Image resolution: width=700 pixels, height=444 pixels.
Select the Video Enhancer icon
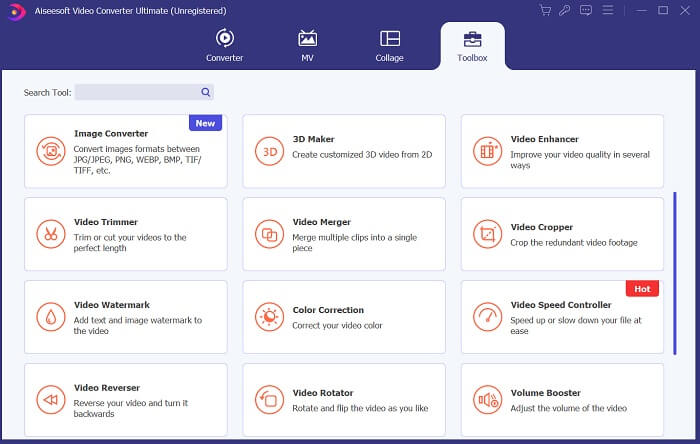487,151
